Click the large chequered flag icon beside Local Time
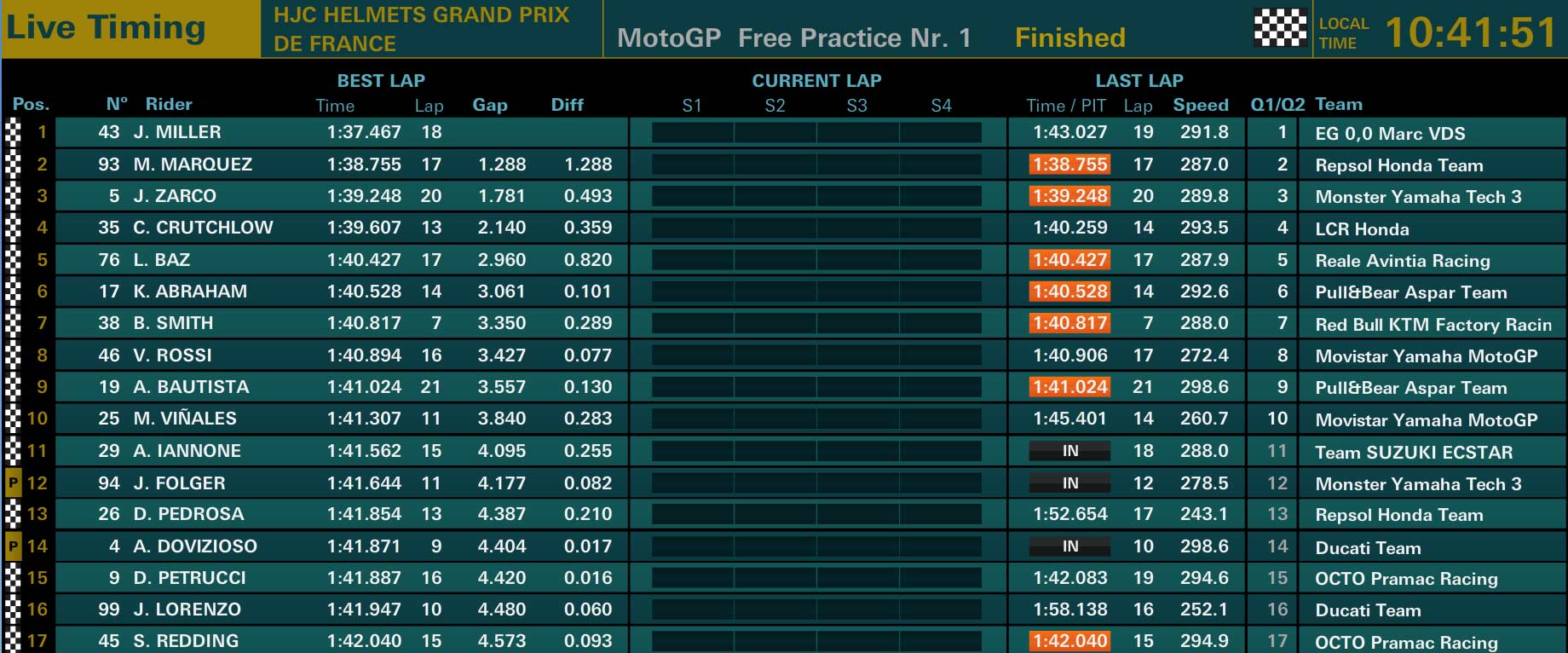Screen dimensions: 1568x653 pyautogui.click(x=1281, y=28)
